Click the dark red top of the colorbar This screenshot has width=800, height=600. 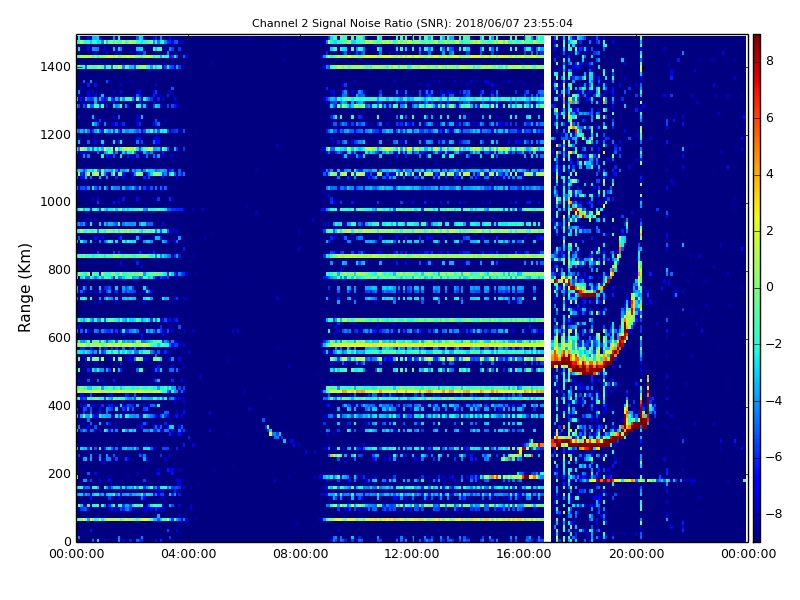pos(757,40)
